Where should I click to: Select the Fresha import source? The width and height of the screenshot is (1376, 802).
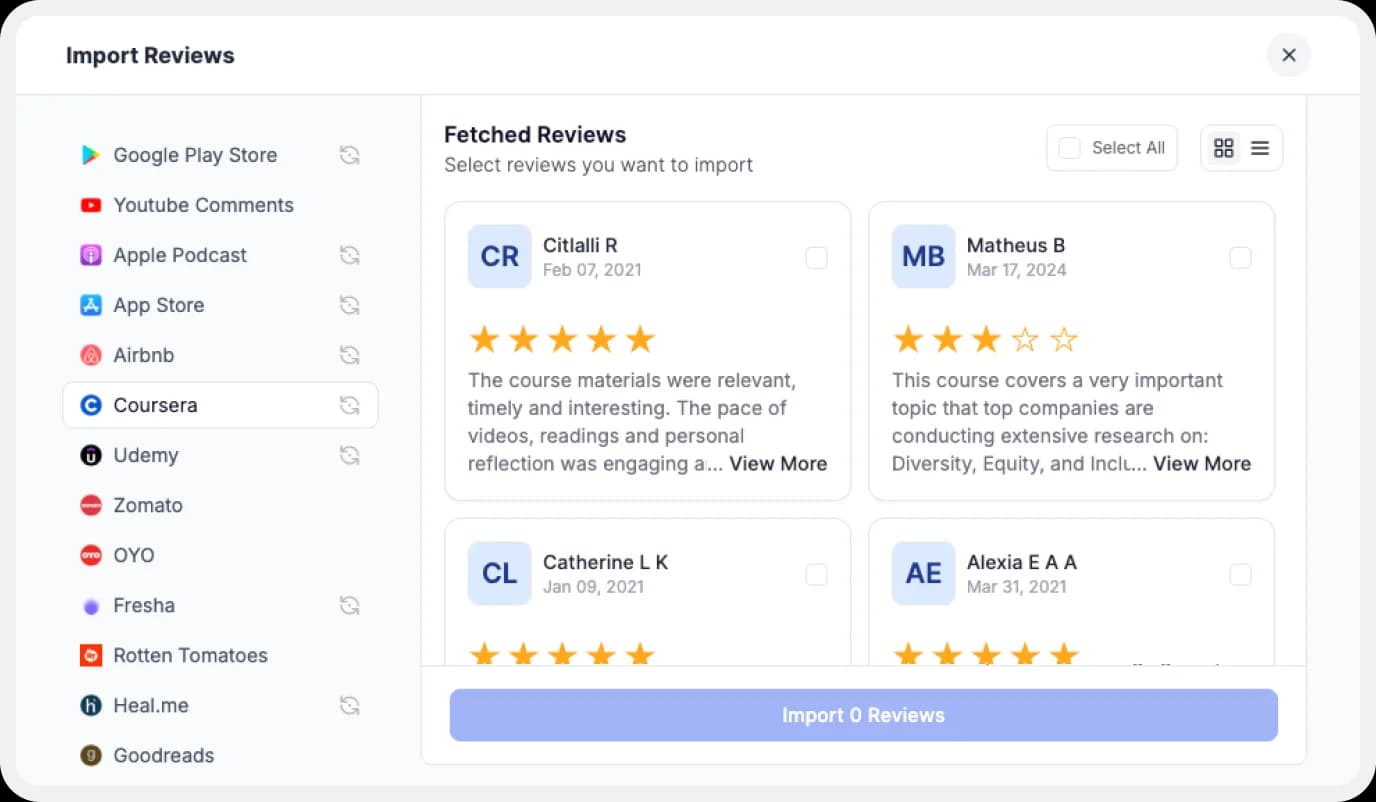click(145, 605)
